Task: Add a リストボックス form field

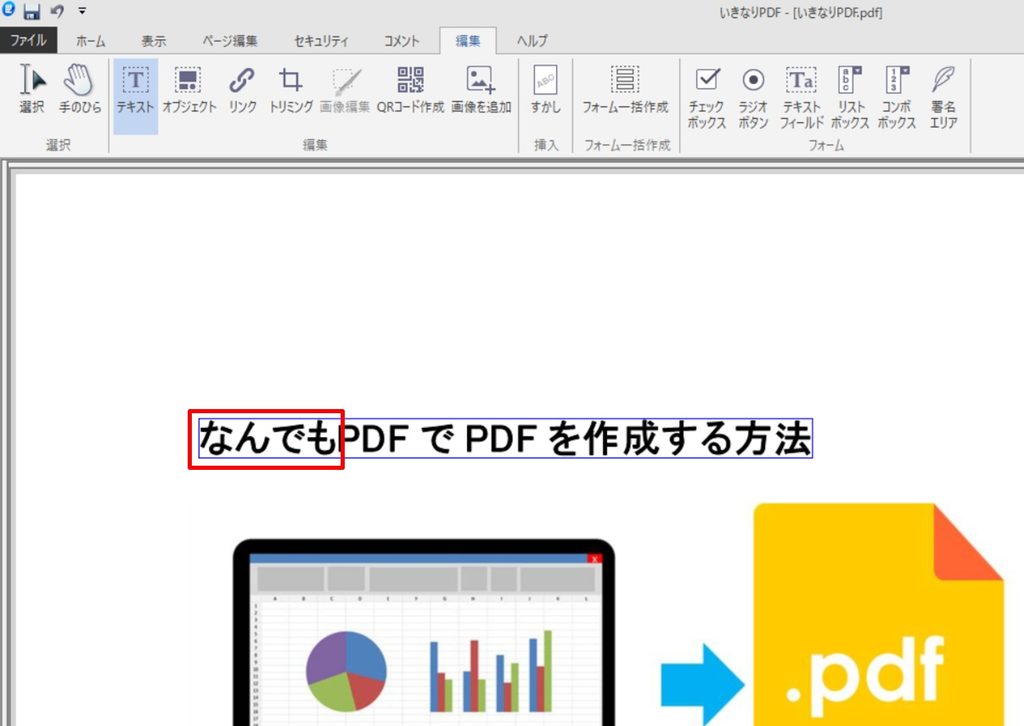Action: pos(850,97)
